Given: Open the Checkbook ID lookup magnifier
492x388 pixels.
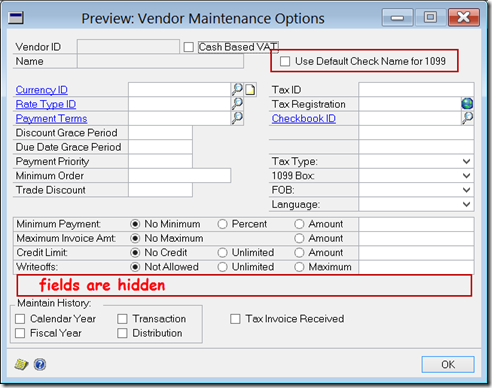Looking at the screenshot, I should (467, 118).
